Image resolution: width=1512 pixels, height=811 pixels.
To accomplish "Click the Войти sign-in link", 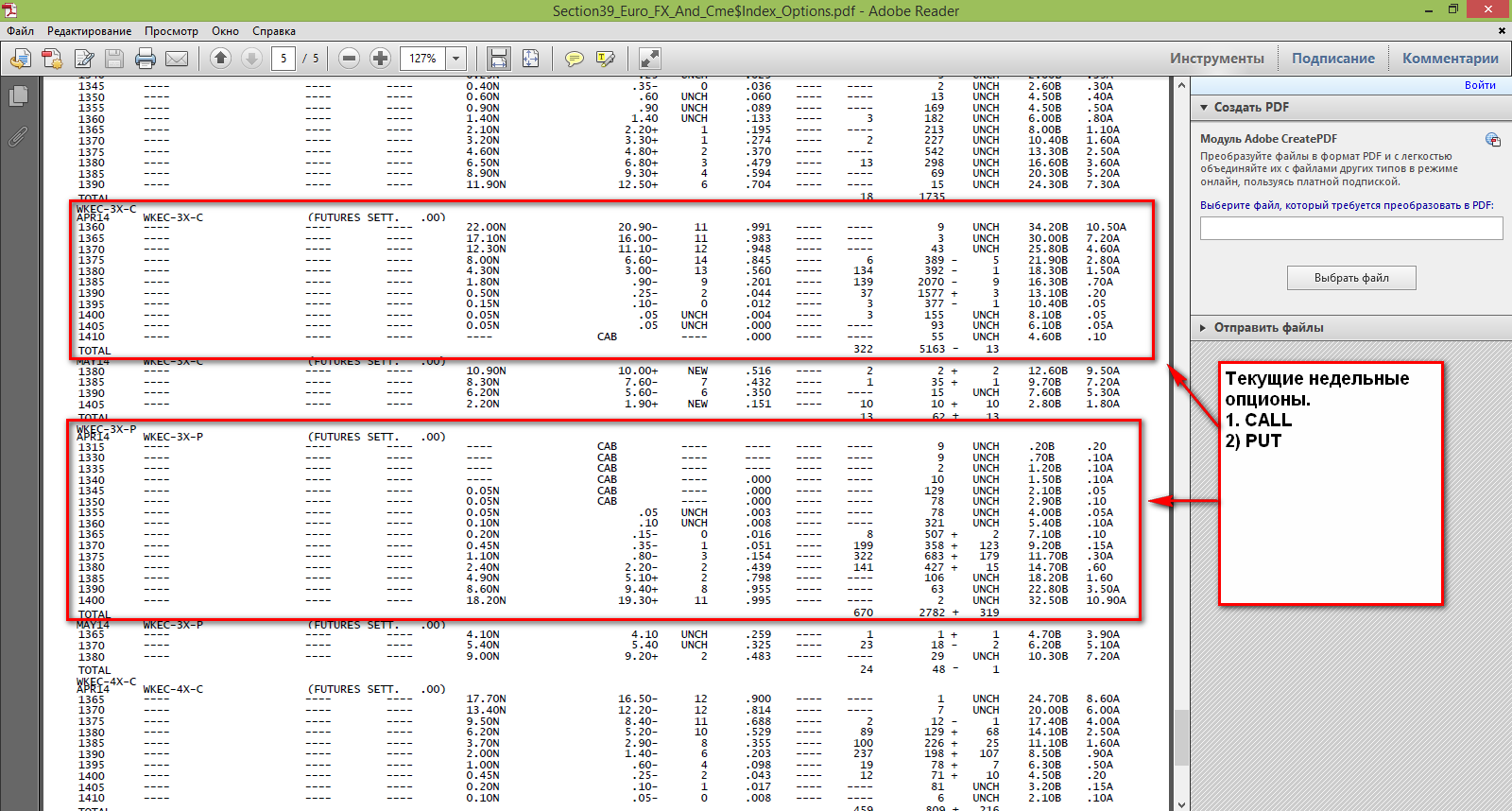I will pyautogui.click(x=1480, y=85).
